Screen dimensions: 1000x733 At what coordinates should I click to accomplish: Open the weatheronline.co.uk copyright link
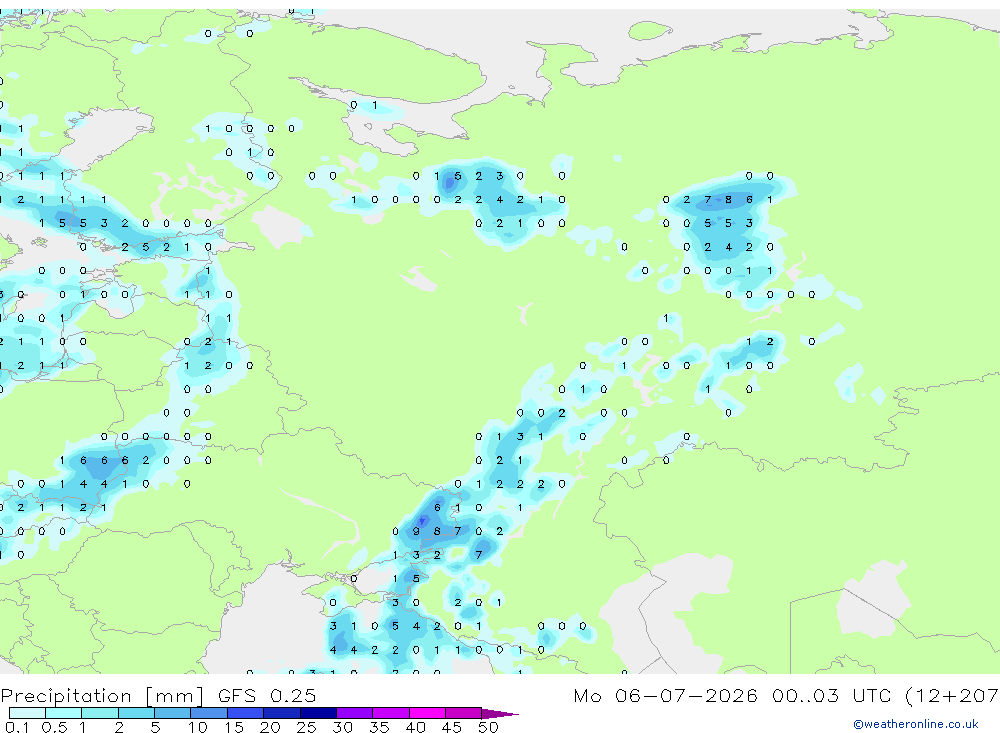[x=916, y=724]
